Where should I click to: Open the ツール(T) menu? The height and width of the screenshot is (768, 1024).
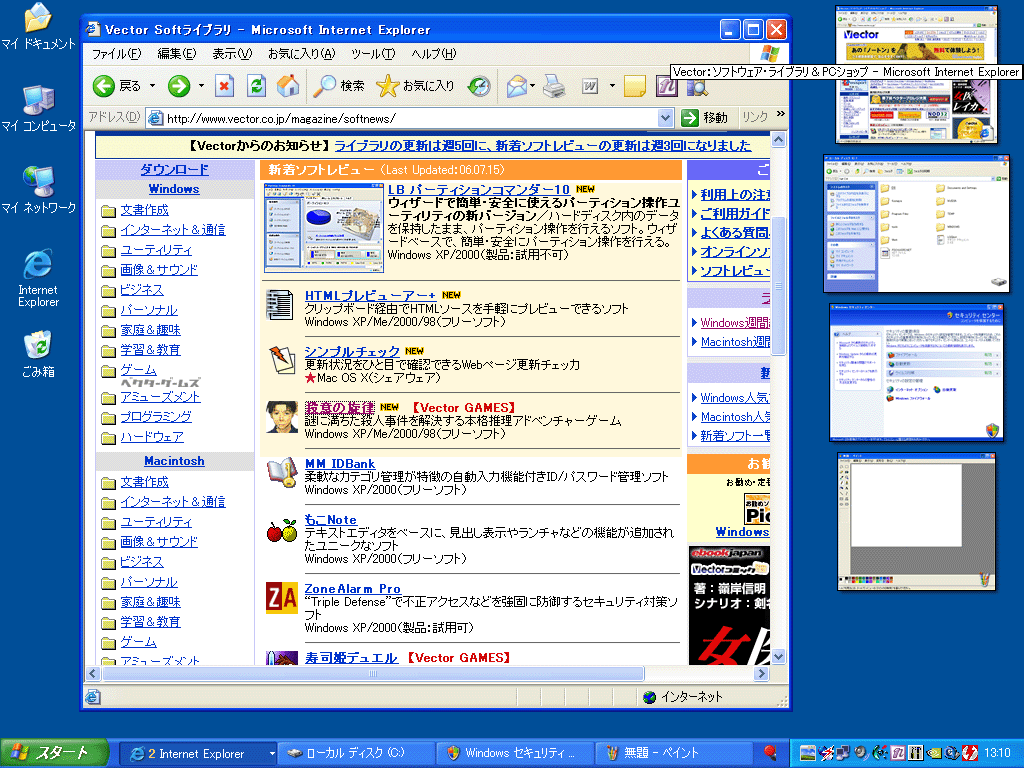point(373,54)
